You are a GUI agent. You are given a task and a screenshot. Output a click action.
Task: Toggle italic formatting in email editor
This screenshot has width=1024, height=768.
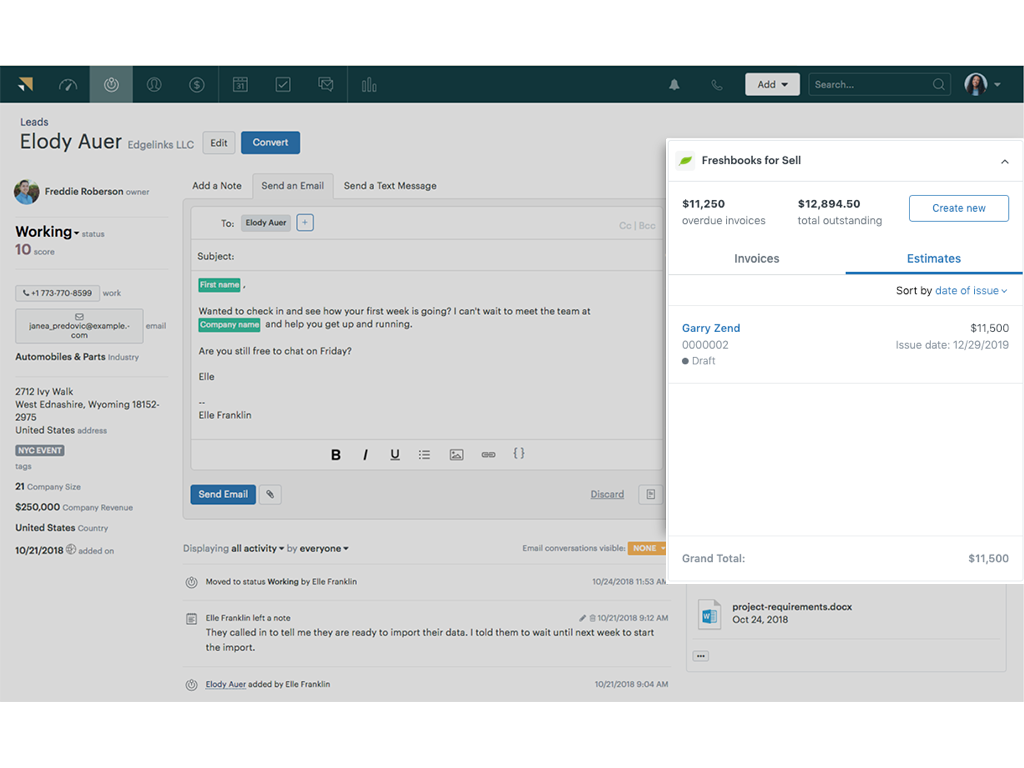365,454
